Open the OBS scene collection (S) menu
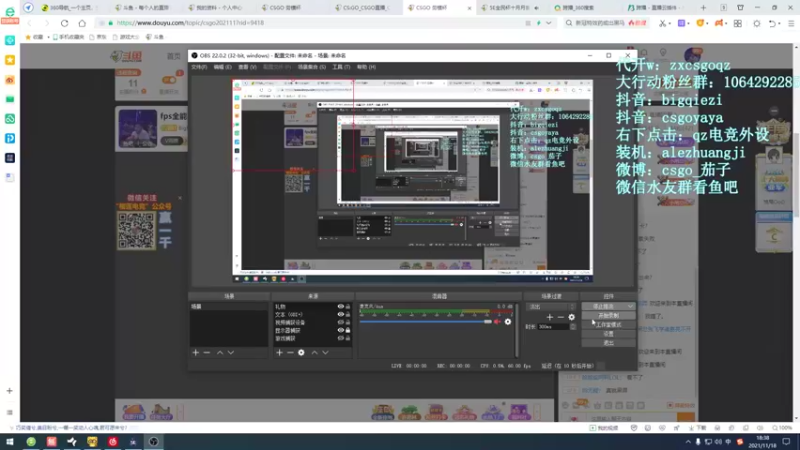 click(x=312, y=67)
